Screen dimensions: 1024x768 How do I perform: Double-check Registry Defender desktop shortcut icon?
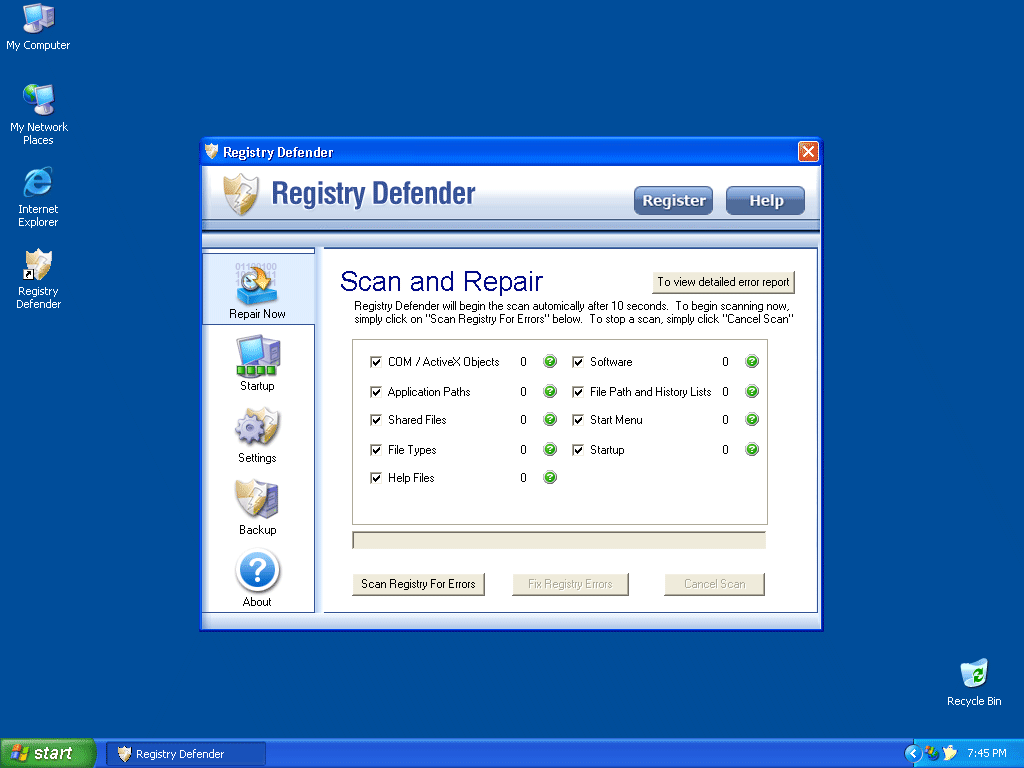[x=38, y=267]
